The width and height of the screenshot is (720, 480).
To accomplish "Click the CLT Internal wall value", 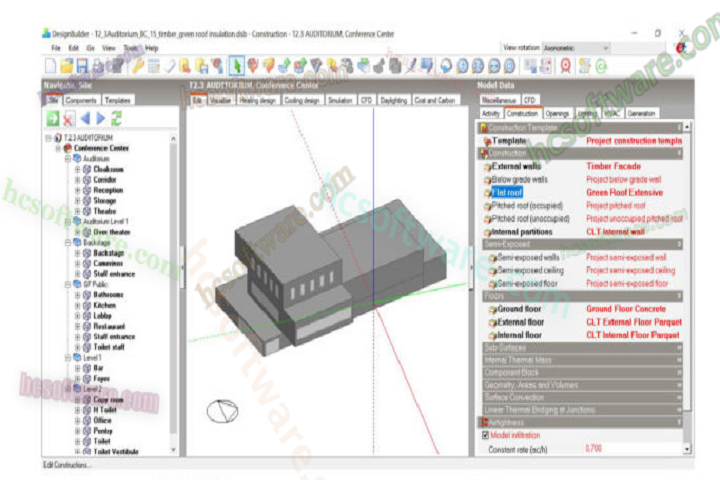I will (615, 232).
